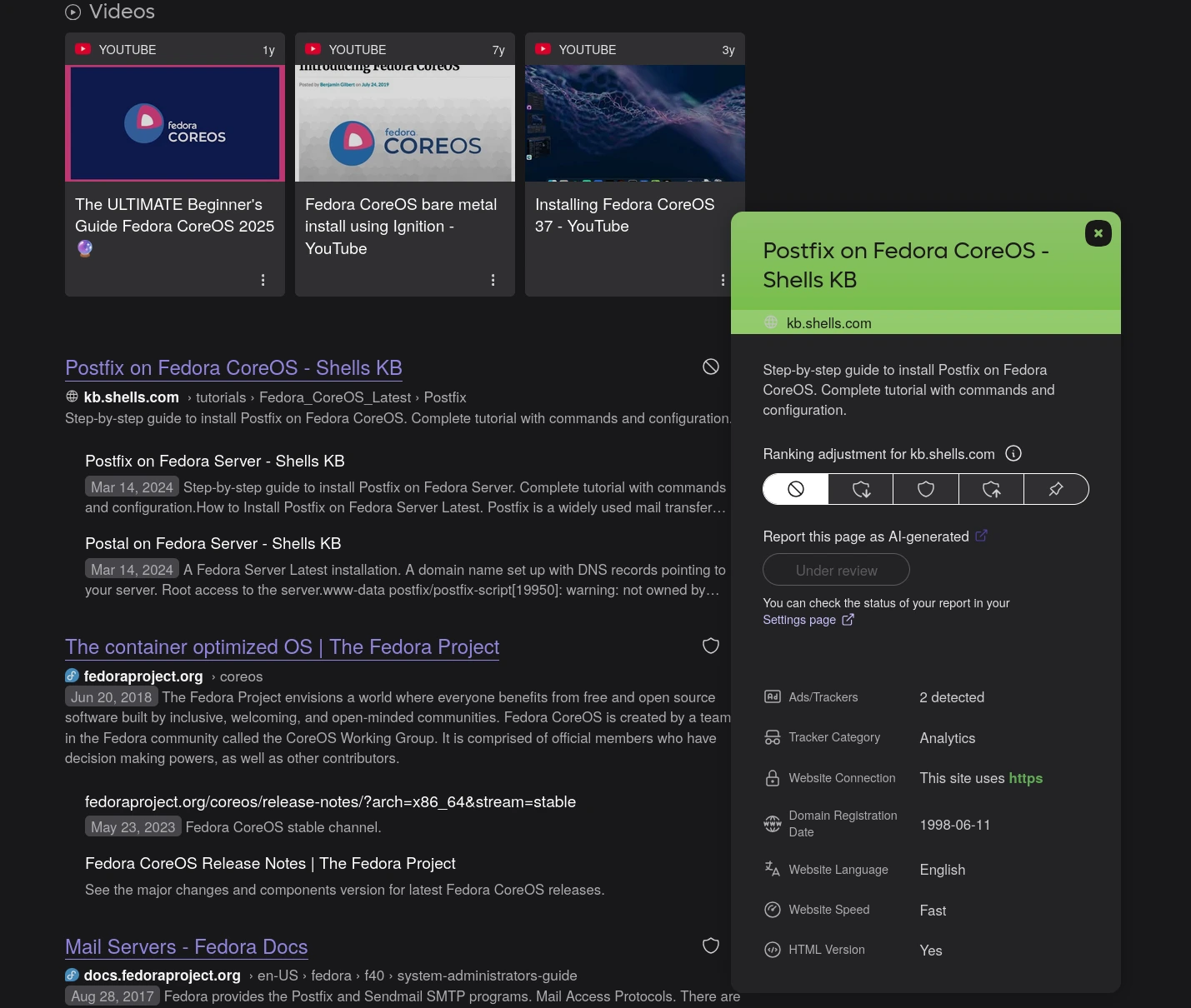Viewport: 1191px width, 1008px height.
Task: Click the Under review button
Action: tap(836, 571)
